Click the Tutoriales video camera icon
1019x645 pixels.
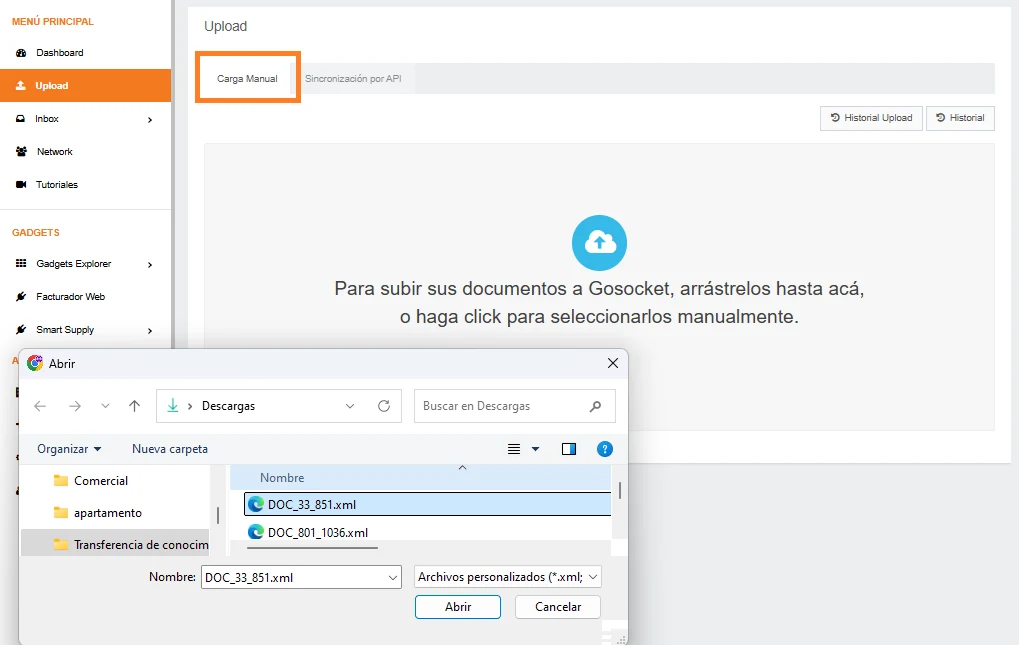click(x=21, y=184)
